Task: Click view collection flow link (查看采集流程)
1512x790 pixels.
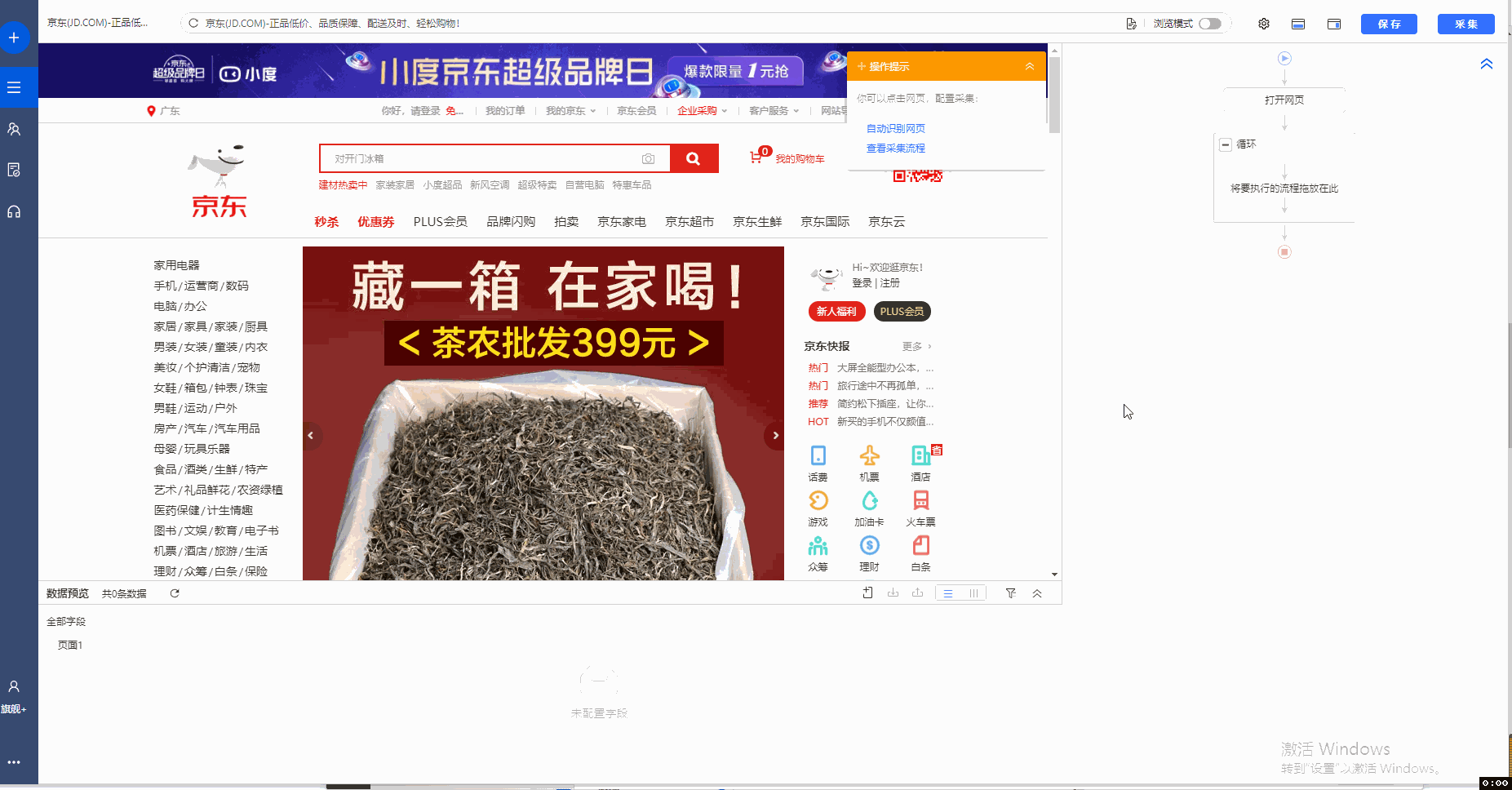Action: [895, 148]
